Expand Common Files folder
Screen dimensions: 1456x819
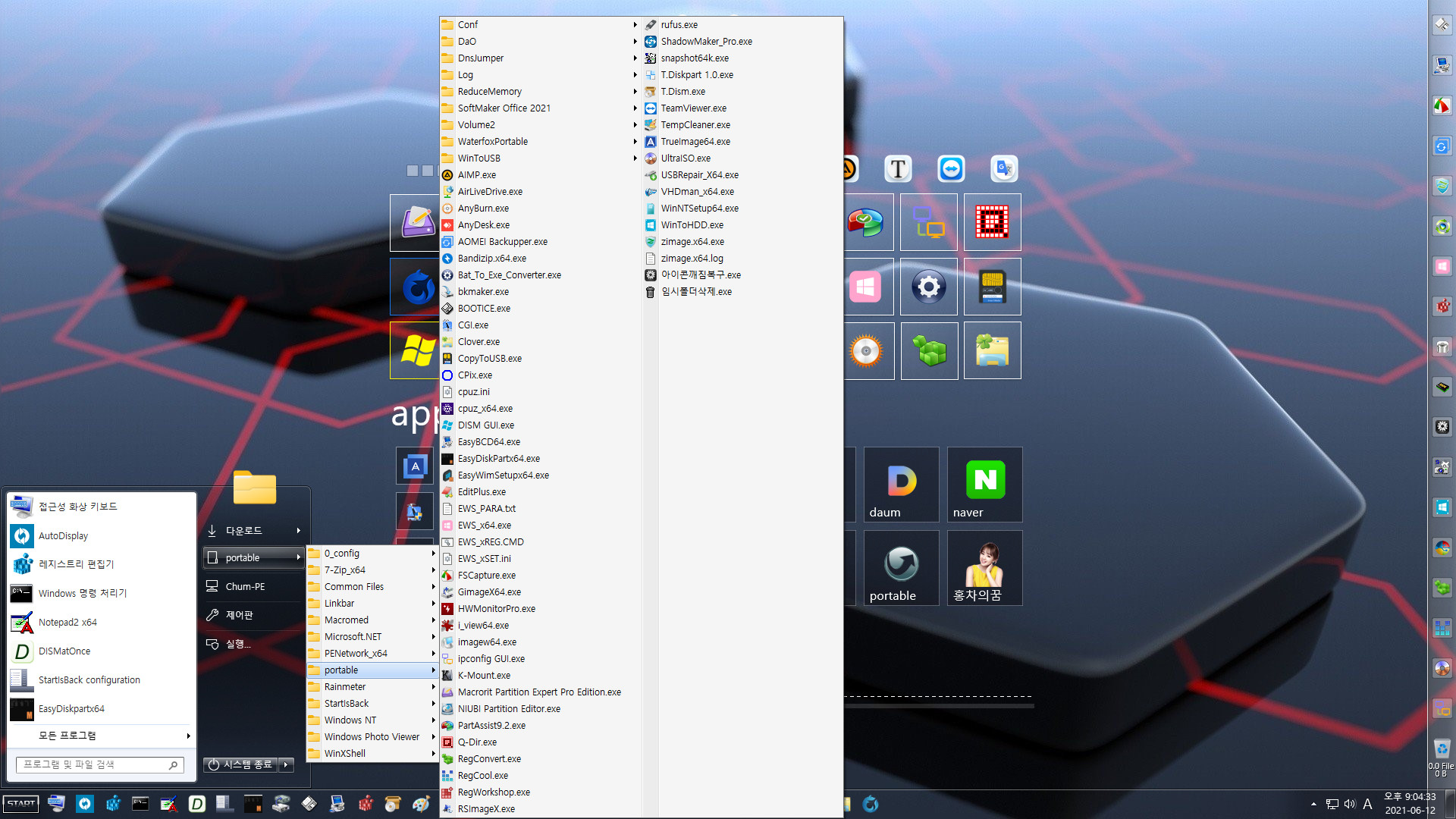[372, 587]
